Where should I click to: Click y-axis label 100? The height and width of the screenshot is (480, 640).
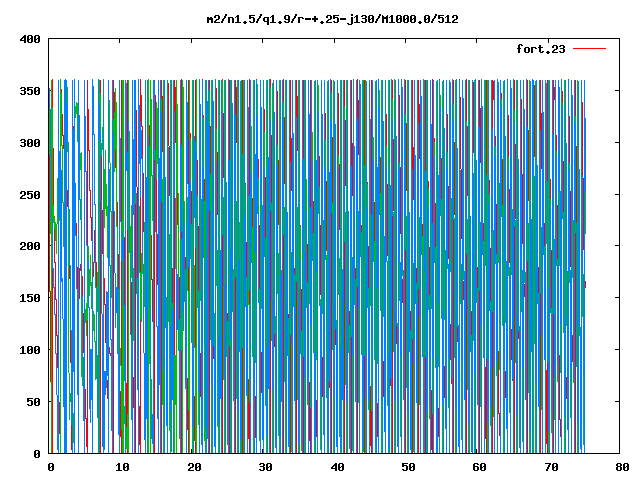point(30,350)
